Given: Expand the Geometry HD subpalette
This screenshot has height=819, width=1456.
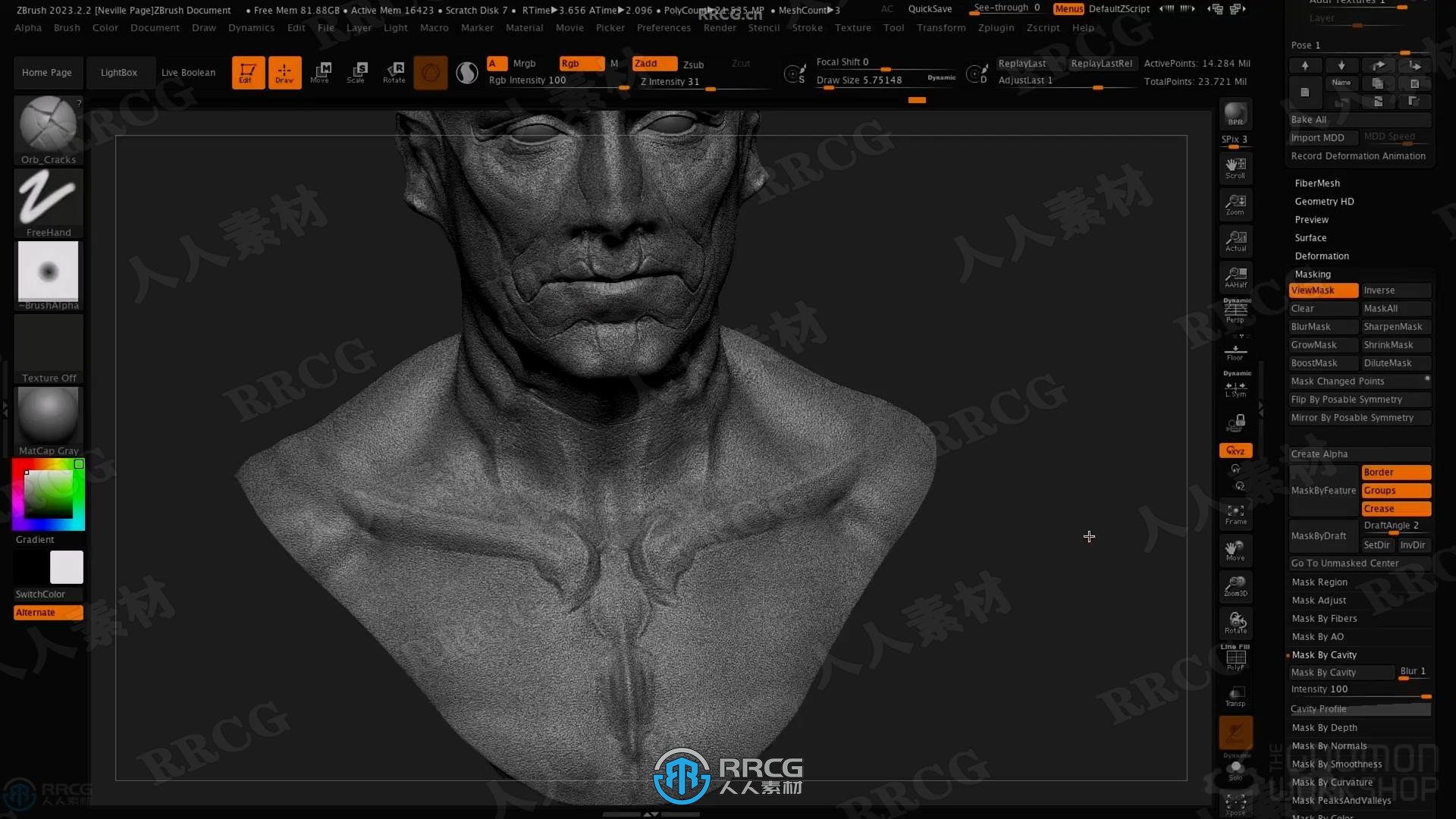Looking at the screenshot, I should [x=1324, y=202].
